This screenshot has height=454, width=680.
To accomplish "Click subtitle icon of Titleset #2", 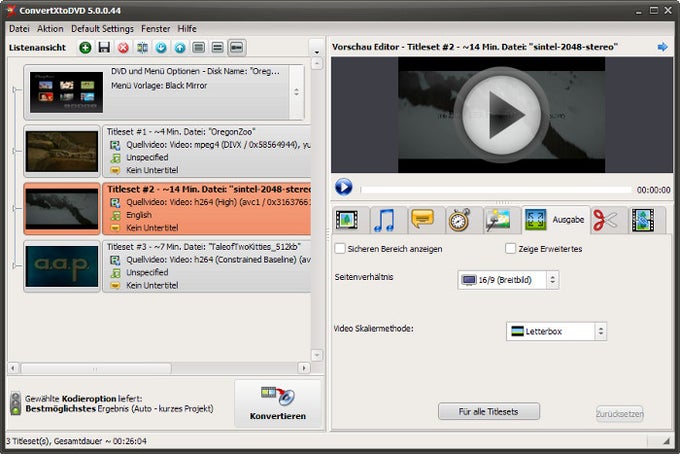I will [115, 228].
